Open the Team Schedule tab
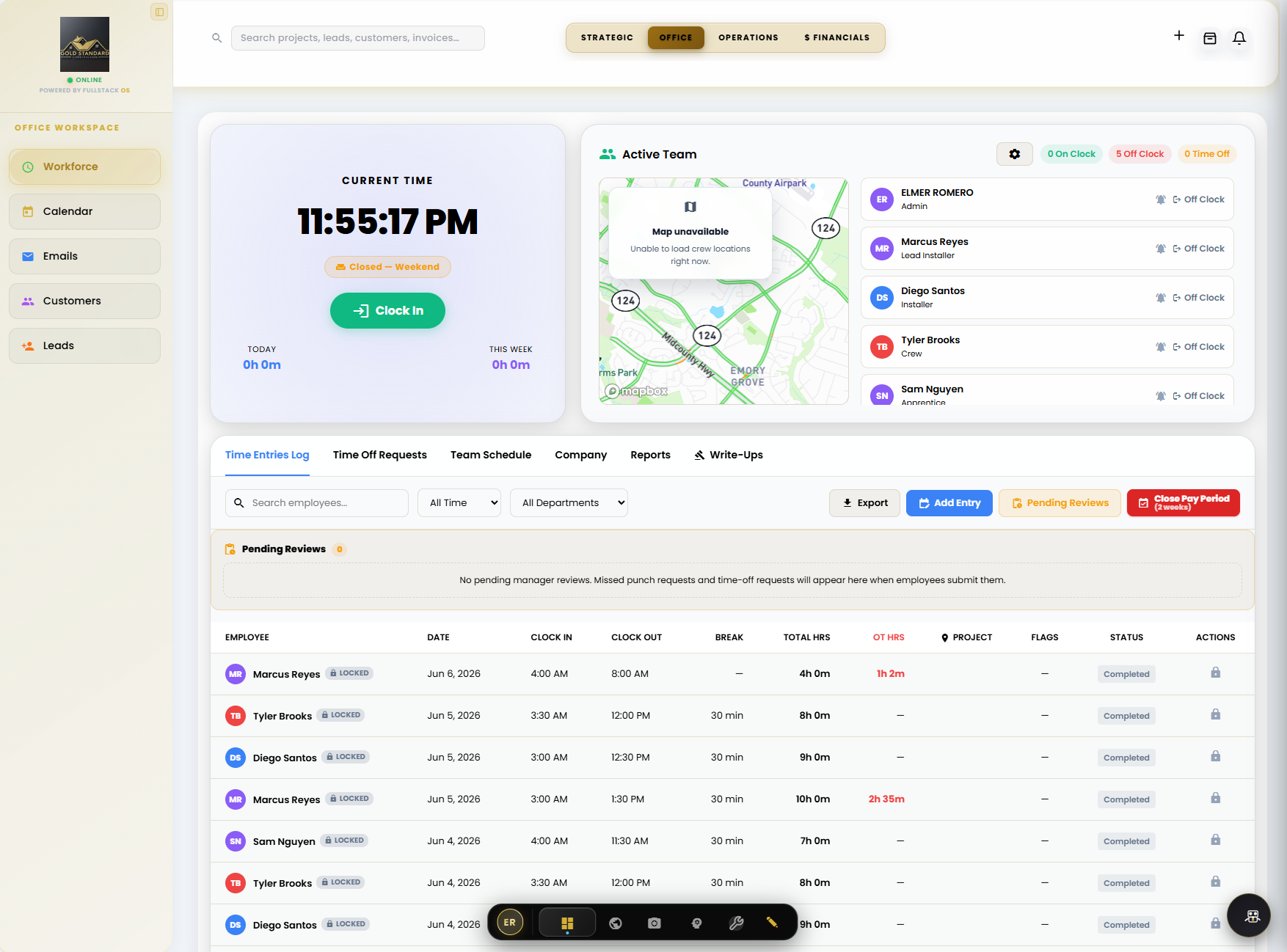 491,455
